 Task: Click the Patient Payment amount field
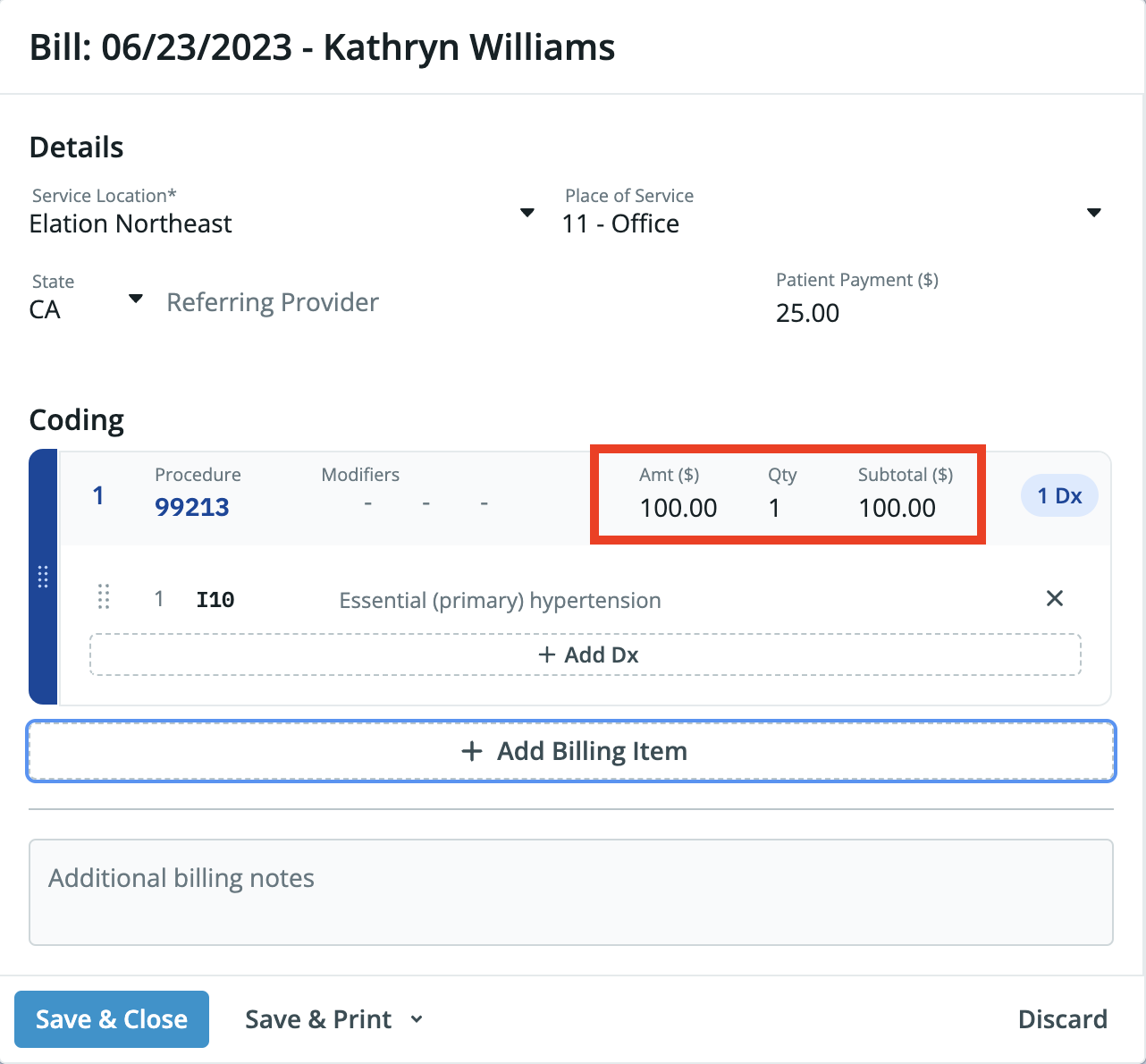click(x=807, y=313)
